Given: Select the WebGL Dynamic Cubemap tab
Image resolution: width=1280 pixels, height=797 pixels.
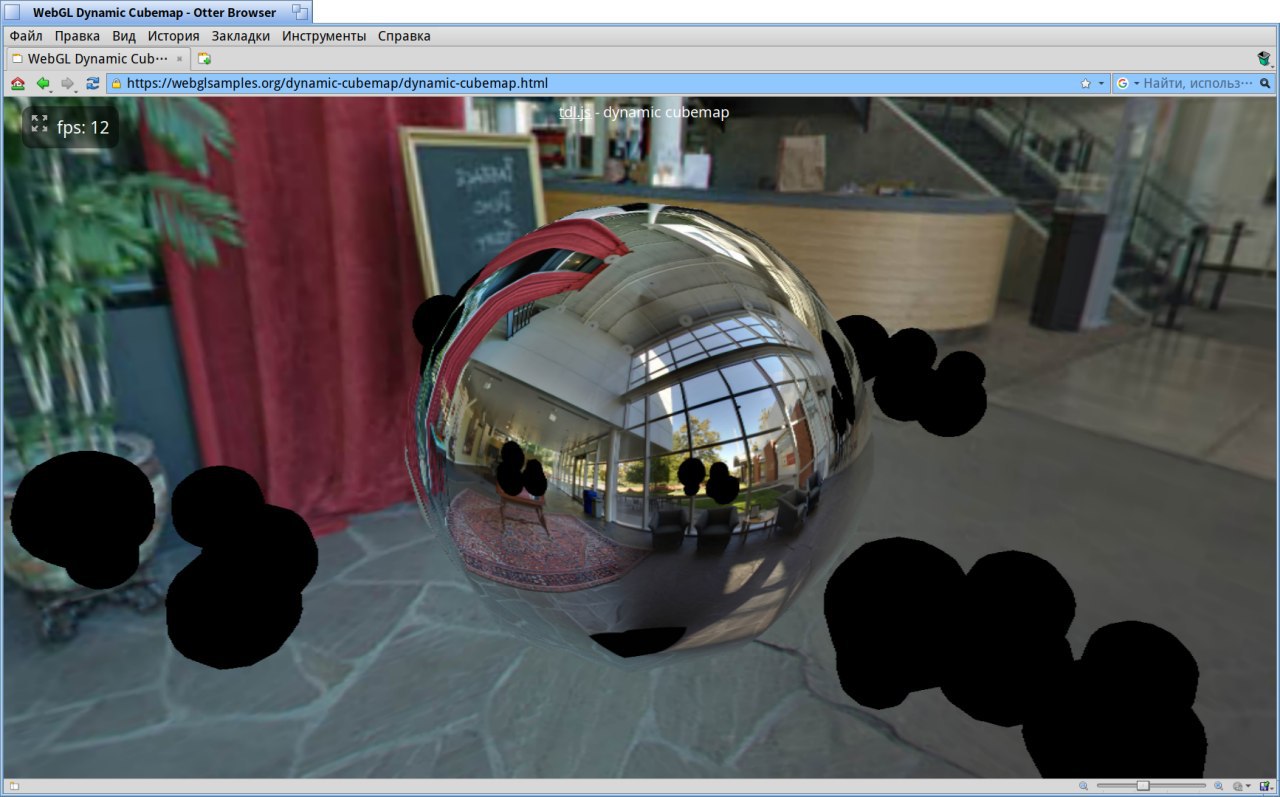Looking at the screenshot, I should pyautogui.click(x=97, y=59).
